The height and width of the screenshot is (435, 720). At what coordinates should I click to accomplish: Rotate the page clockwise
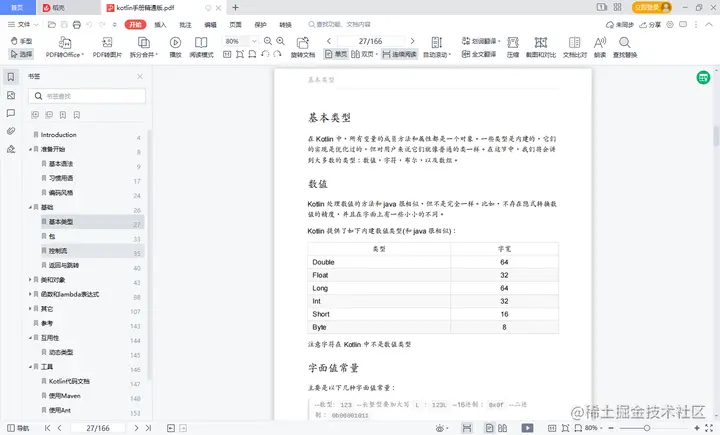point(277,54)
